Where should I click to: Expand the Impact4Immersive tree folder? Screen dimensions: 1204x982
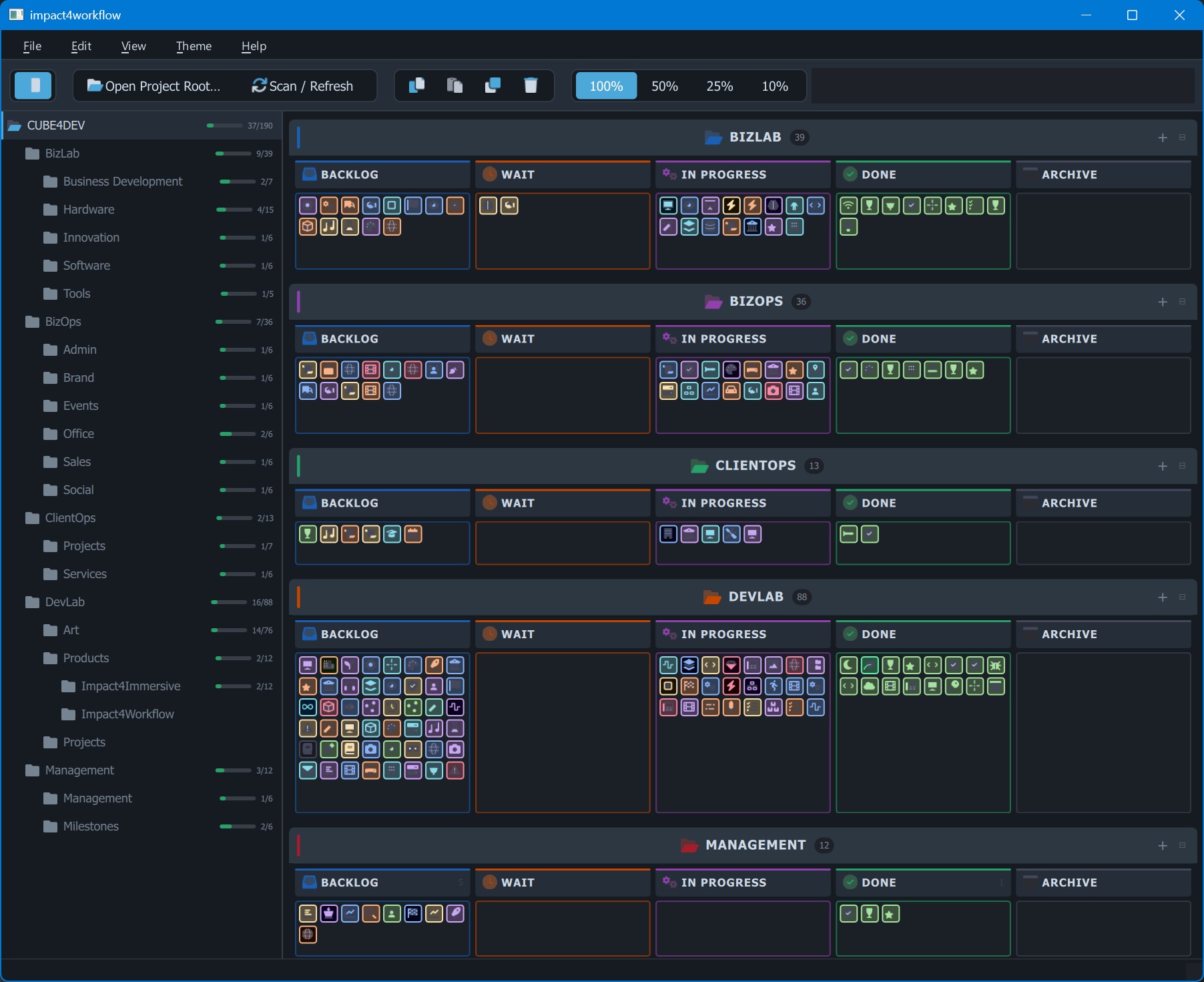130,686
